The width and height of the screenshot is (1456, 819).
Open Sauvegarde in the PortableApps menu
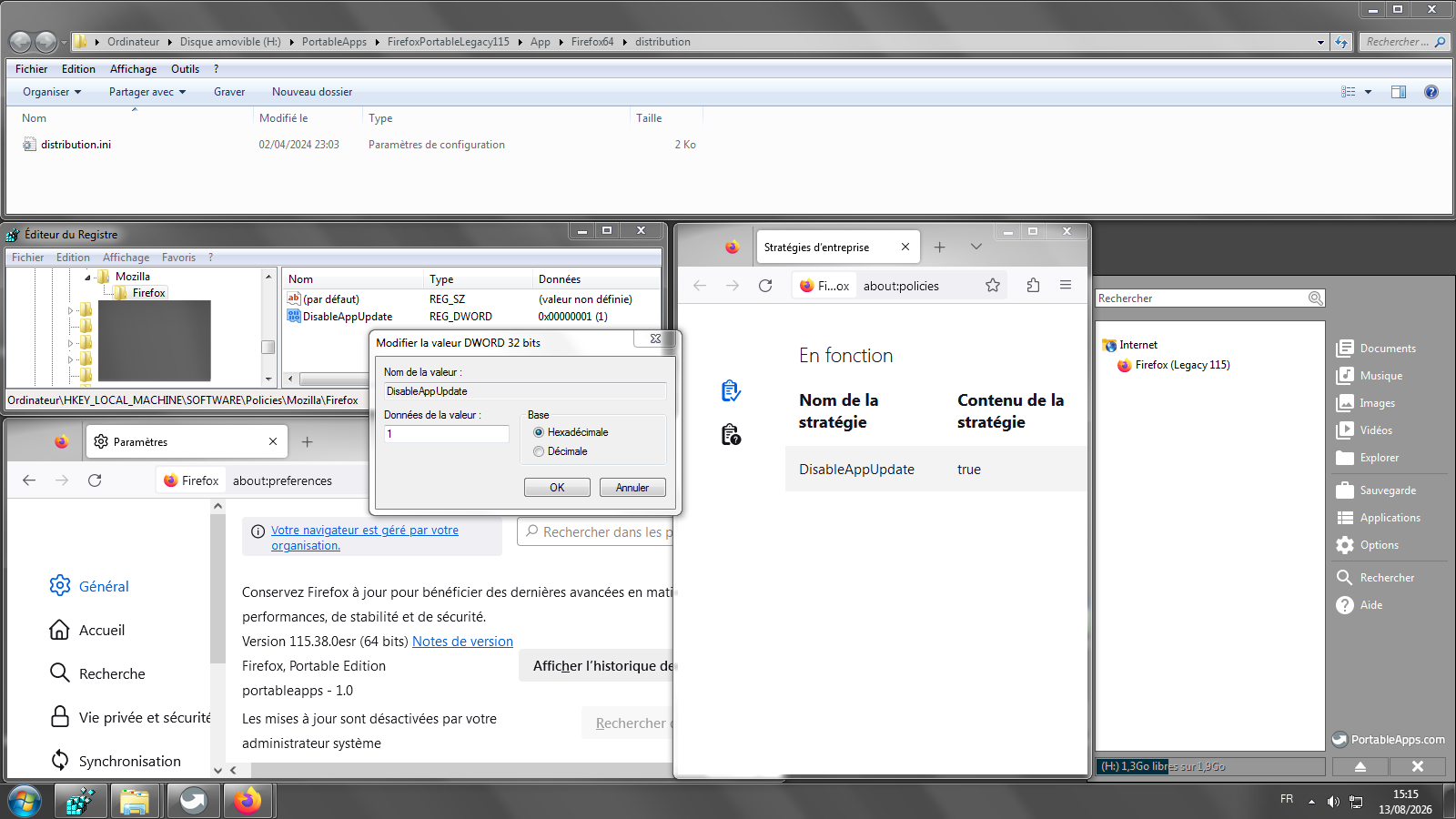click(x=1377, y=490)
